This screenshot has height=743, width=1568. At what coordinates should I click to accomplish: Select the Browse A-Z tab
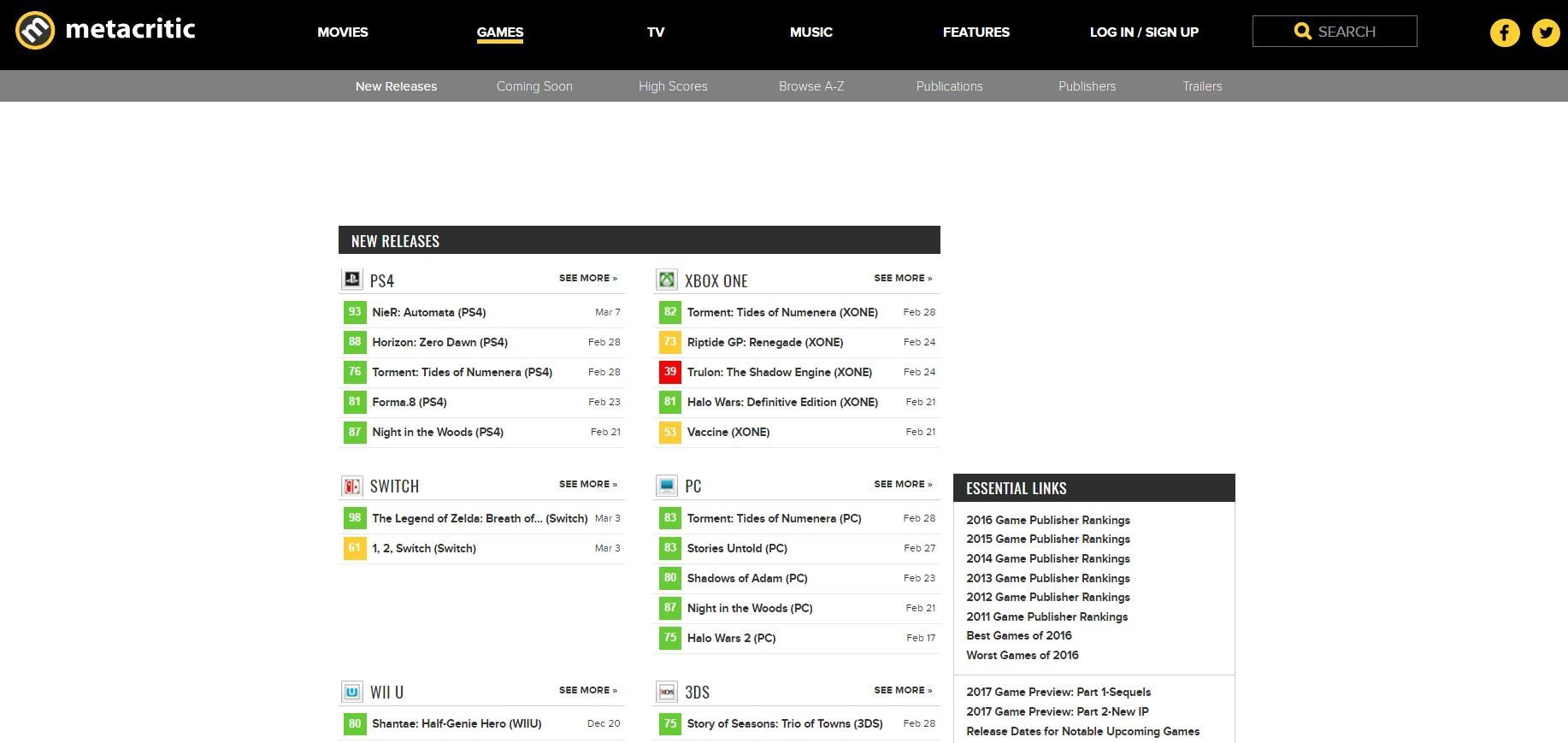[811, 86]
